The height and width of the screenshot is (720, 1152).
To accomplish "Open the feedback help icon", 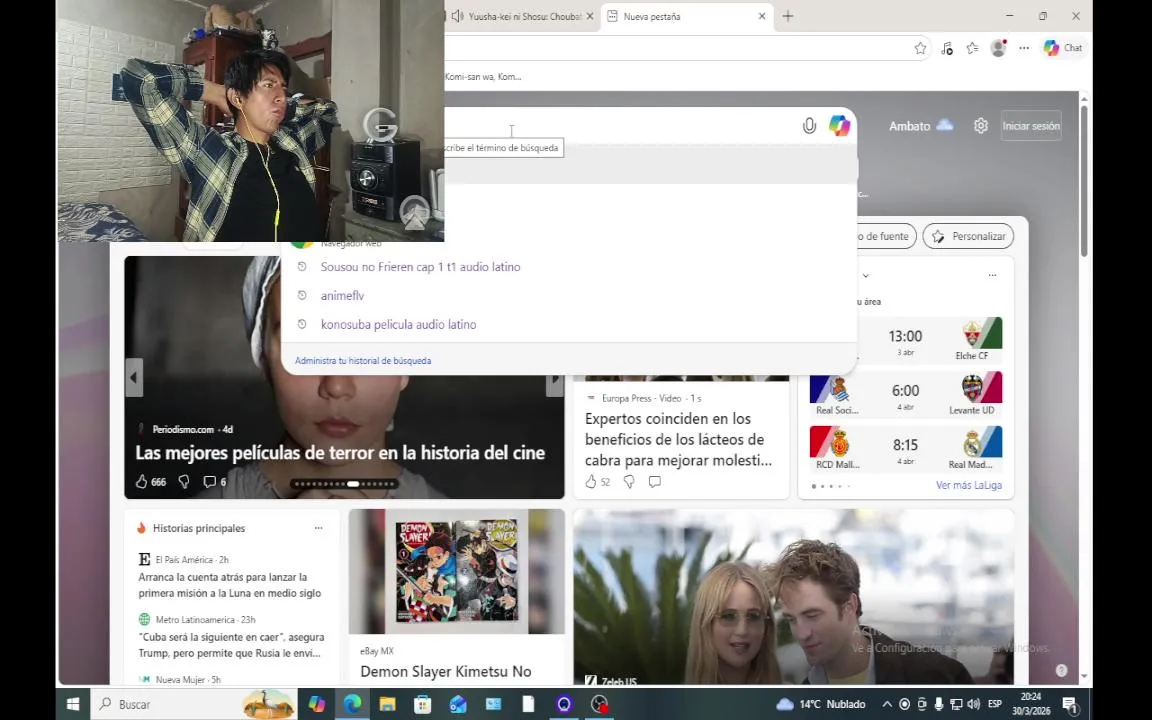I will (1061, 670).
